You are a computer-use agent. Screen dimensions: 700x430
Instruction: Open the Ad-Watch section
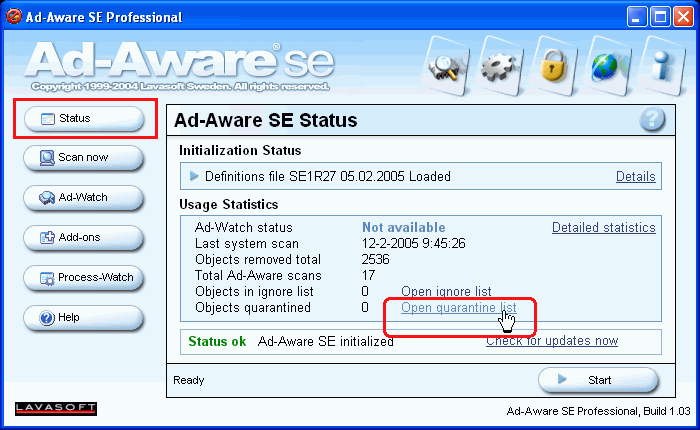83,198
